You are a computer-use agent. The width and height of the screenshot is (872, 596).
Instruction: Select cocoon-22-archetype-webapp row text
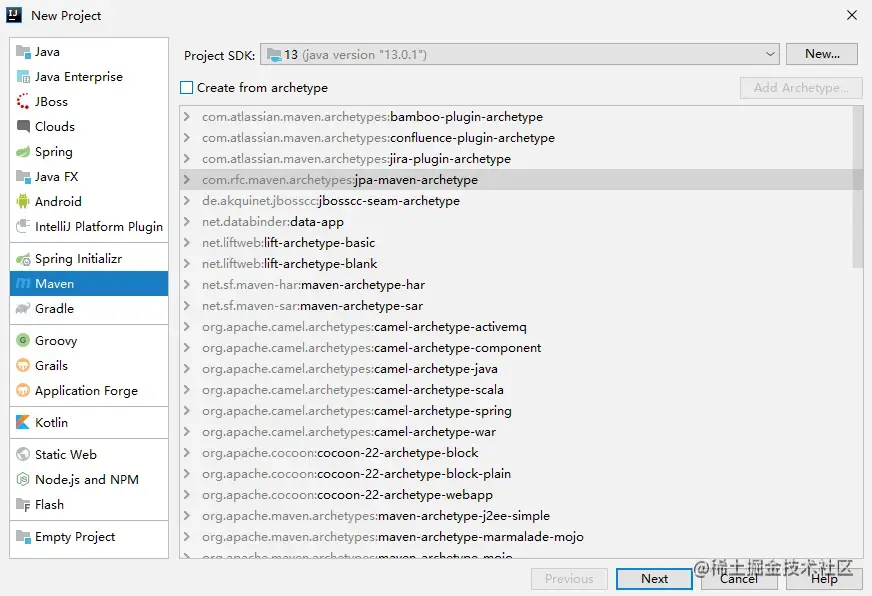[348, 495]
